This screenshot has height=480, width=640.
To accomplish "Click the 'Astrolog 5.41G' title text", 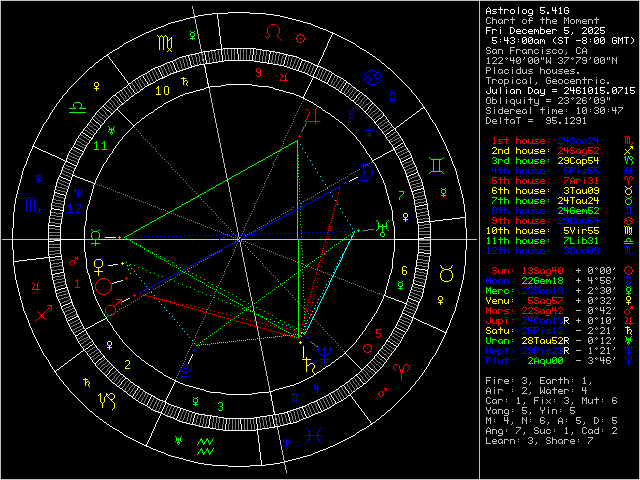I will tap(527, 11).
